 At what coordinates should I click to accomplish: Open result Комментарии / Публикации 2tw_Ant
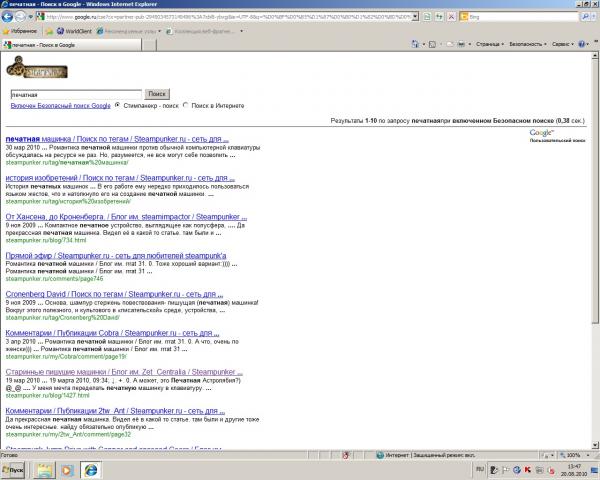[x=115, y=411]
